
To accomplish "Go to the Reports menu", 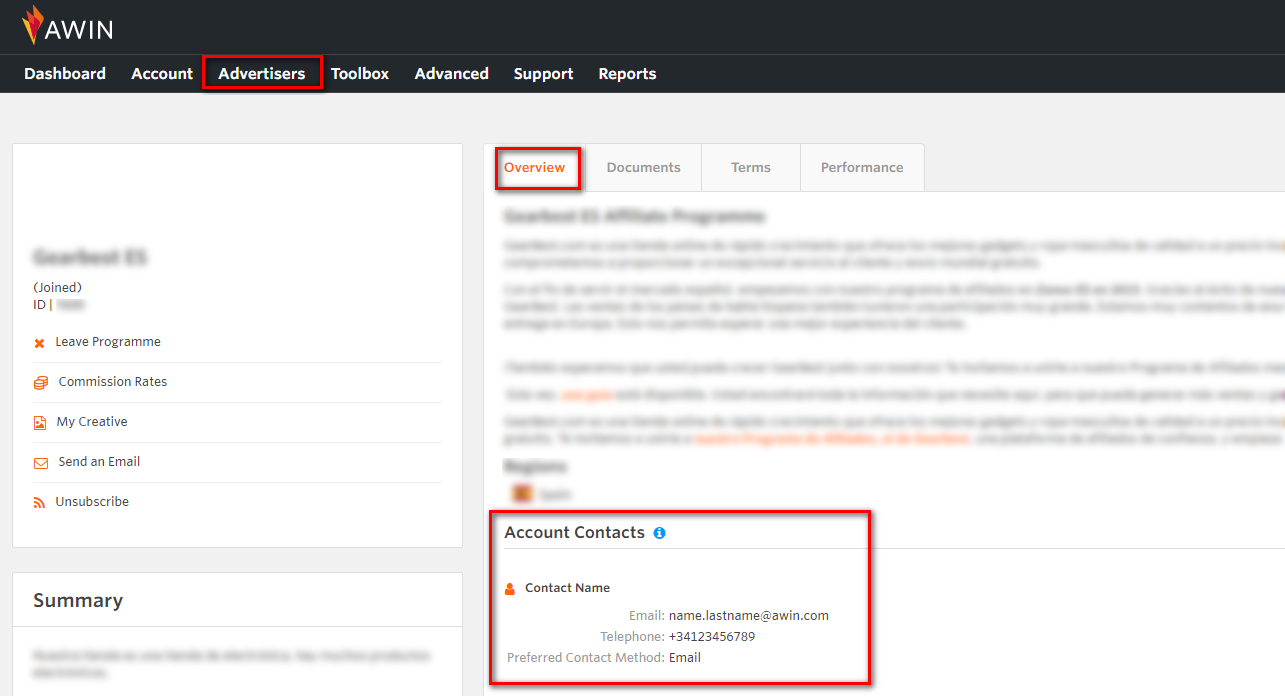I will click(627, 73).
